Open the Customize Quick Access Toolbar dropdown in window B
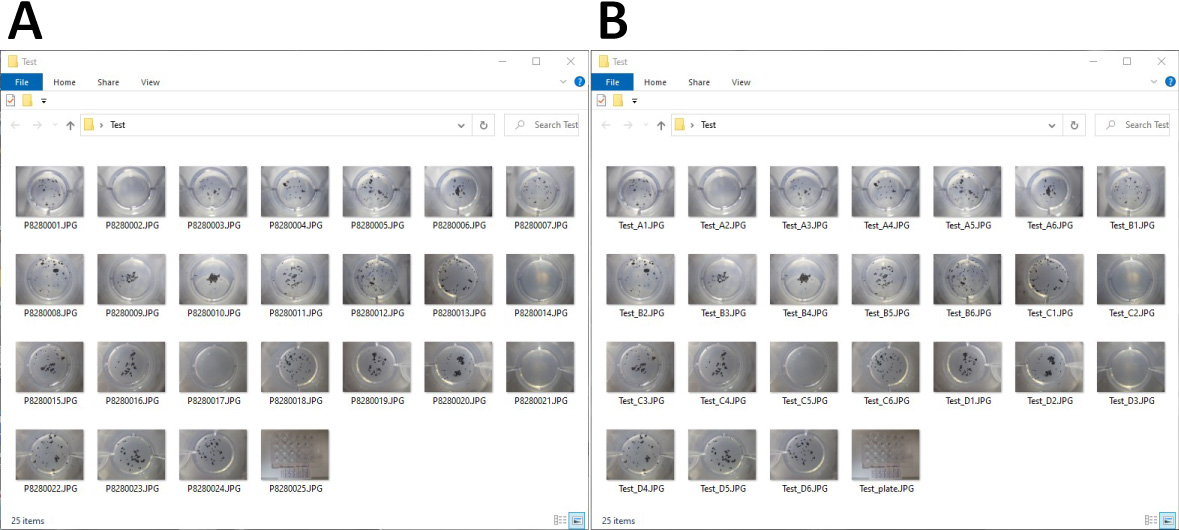Screen dimensions: 1179x530 tap(635, 101)
